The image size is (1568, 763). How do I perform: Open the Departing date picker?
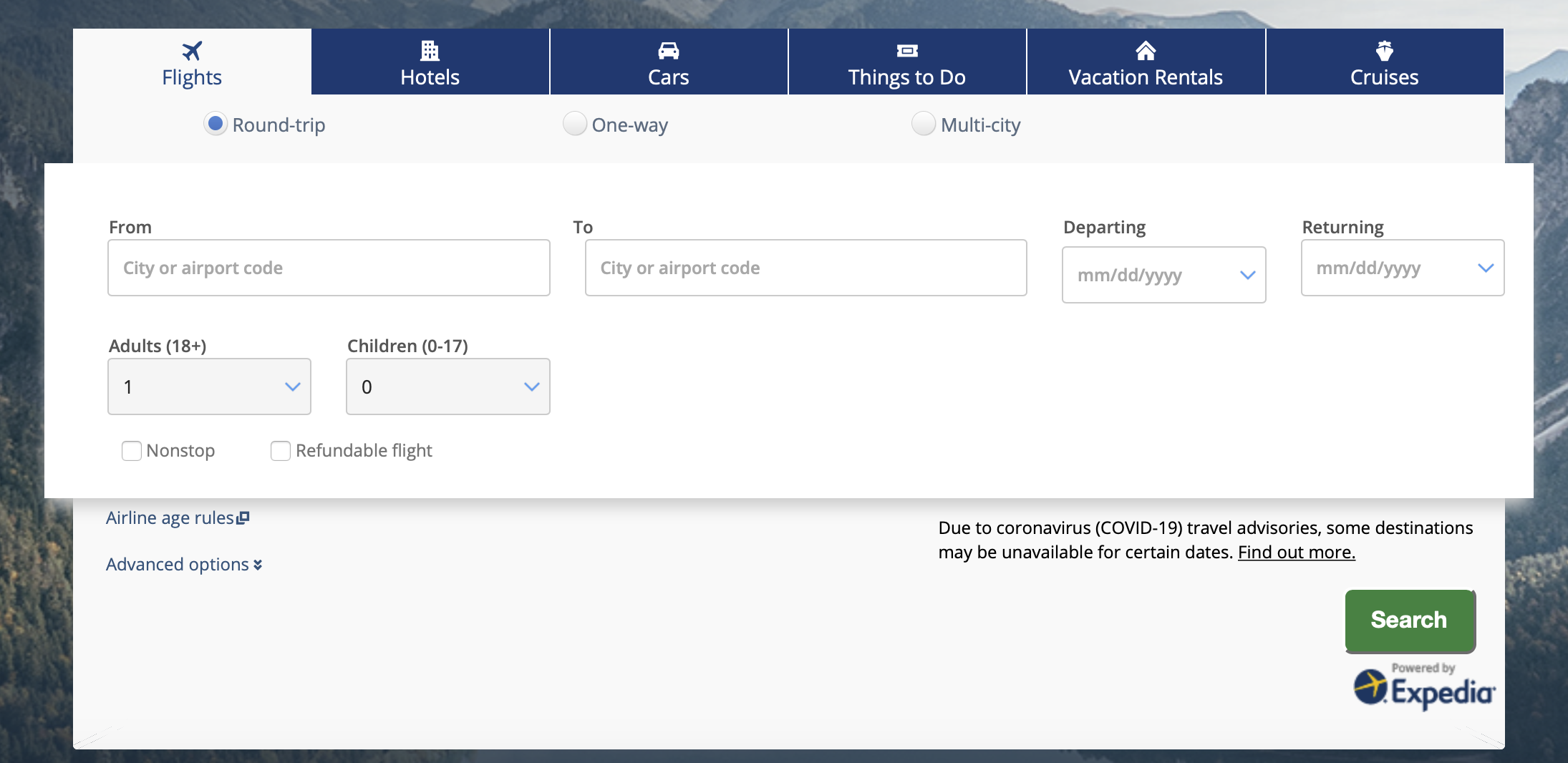[1164, 275]
